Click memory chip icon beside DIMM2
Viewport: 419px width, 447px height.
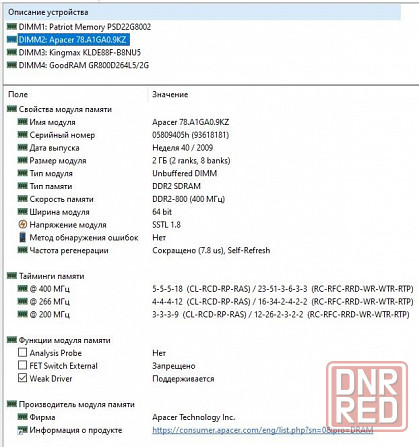(12, 39)
